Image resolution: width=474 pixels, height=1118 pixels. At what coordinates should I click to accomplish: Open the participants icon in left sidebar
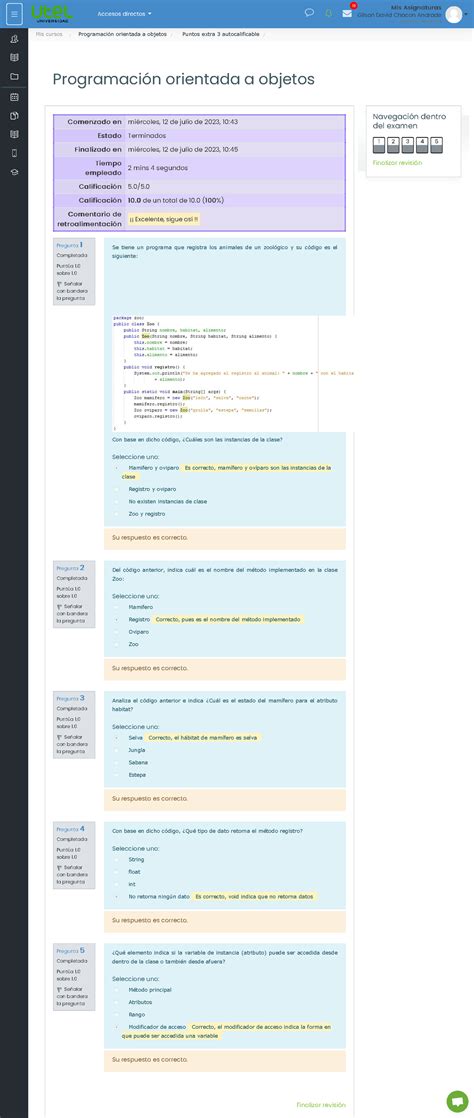click(x=14, y=39)
